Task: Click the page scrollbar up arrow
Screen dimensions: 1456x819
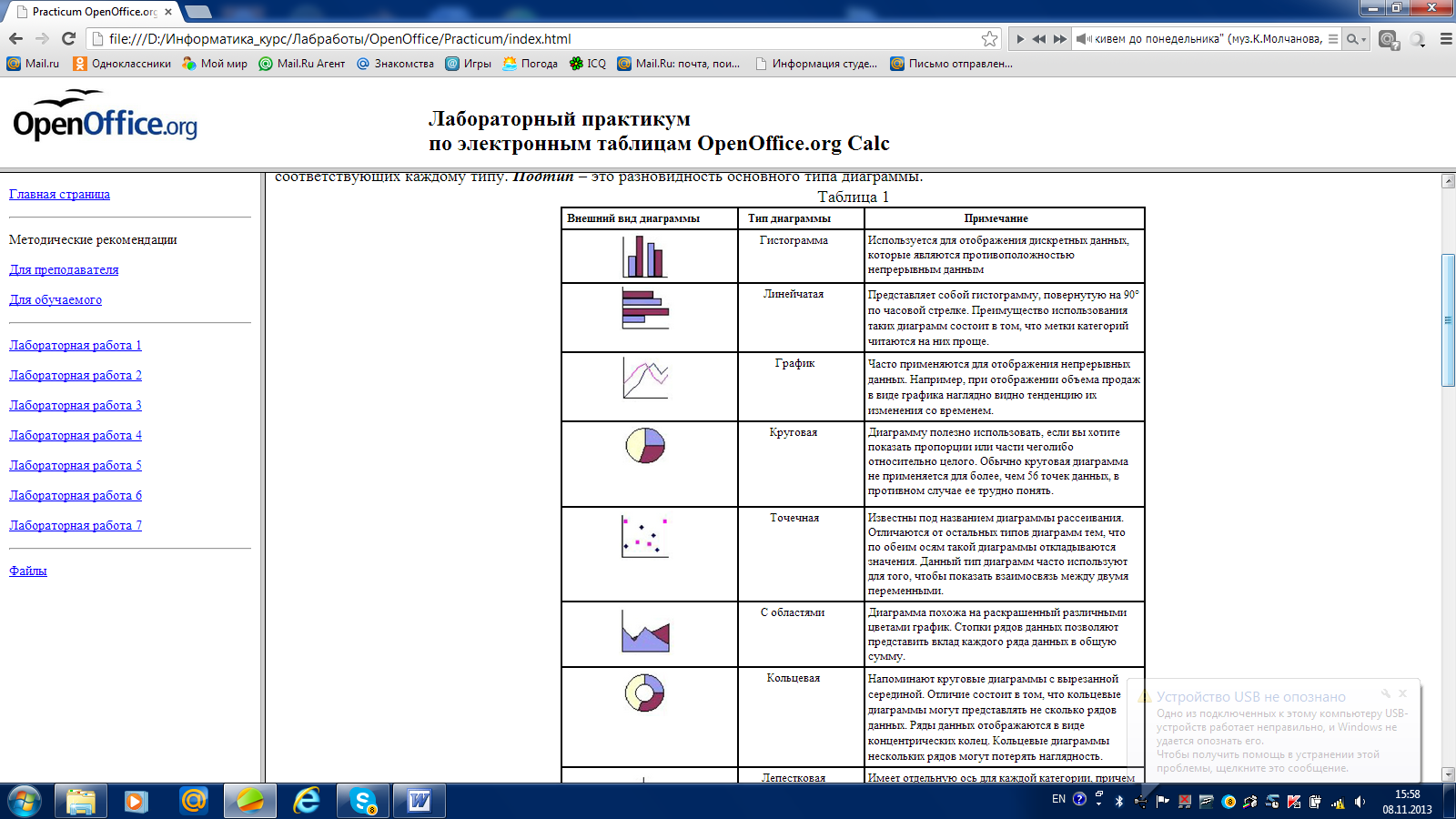Action: [1448, 181]
